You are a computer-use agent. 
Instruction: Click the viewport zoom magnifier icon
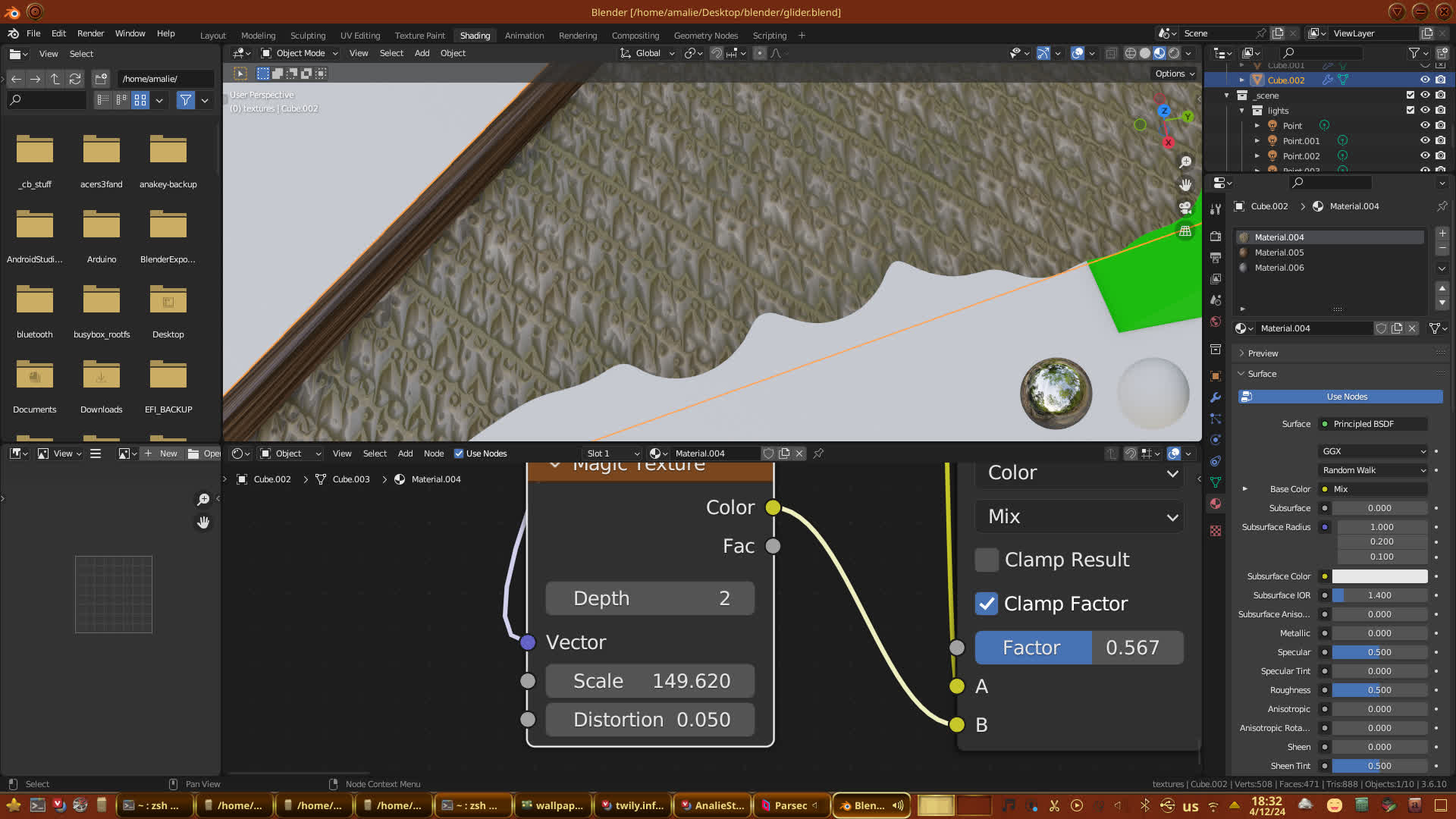1185,162
